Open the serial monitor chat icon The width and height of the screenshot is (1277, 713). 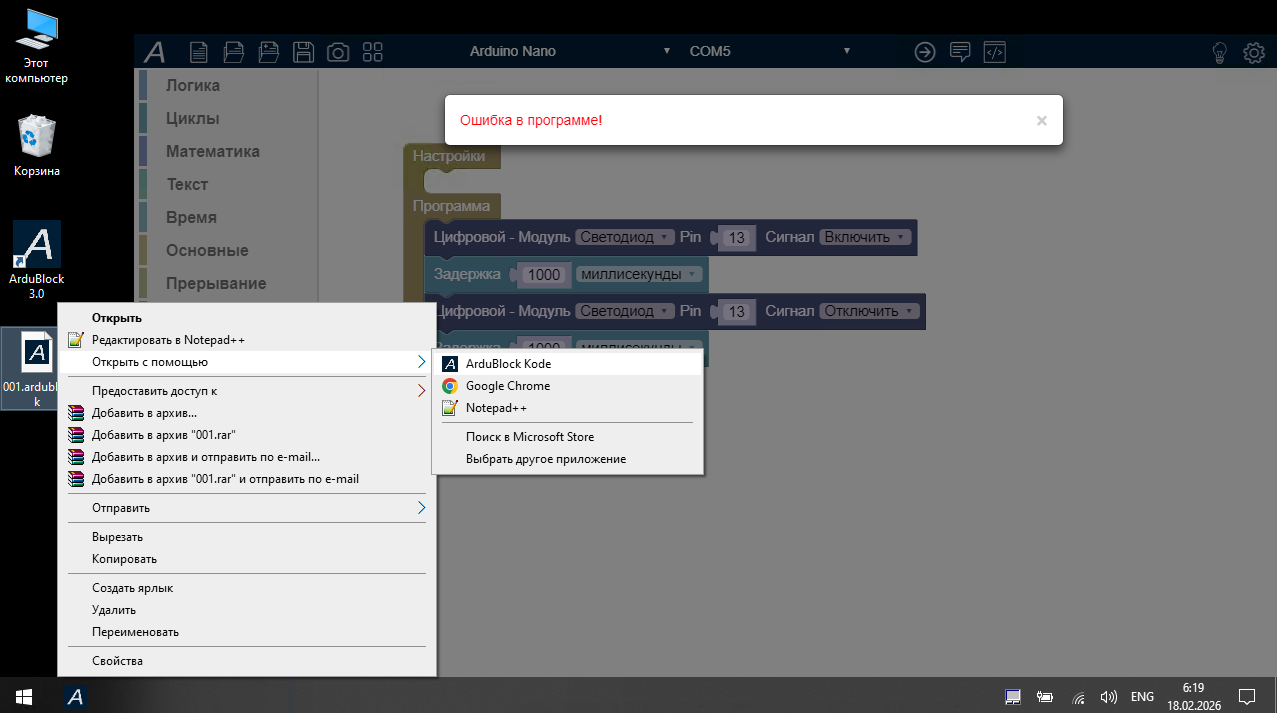960,52
